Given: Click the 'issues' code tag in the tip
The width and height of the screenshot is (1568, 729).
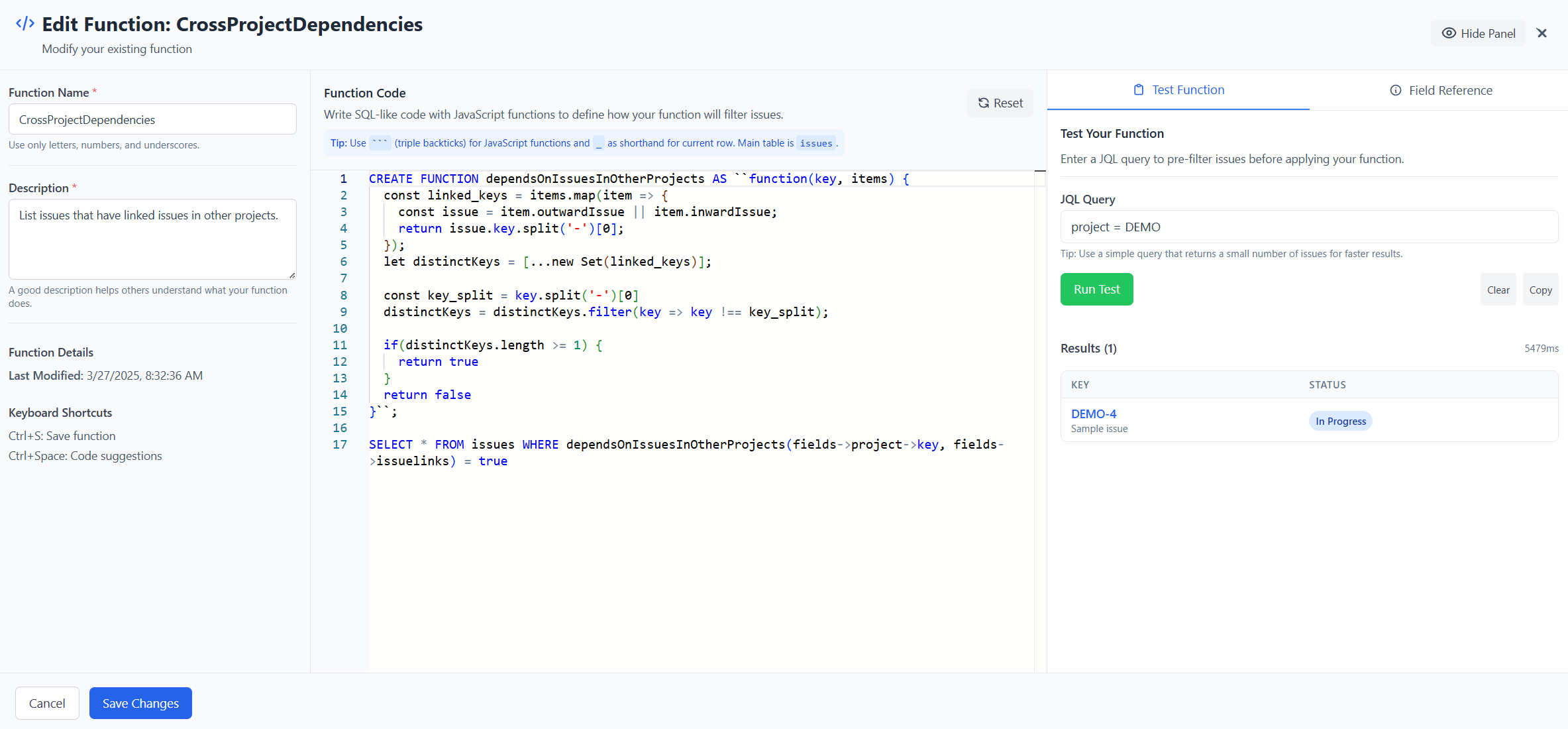Looking at the screenshot, I should pyautogui.click(x=816, y=143).
